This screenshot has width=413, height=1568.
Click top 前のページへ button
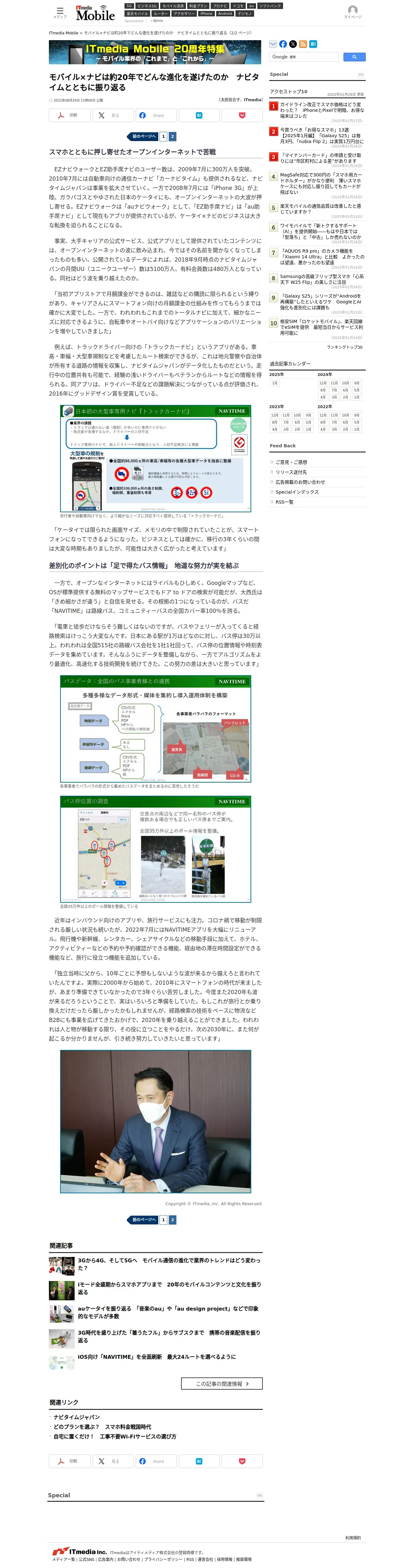point(142,136)
